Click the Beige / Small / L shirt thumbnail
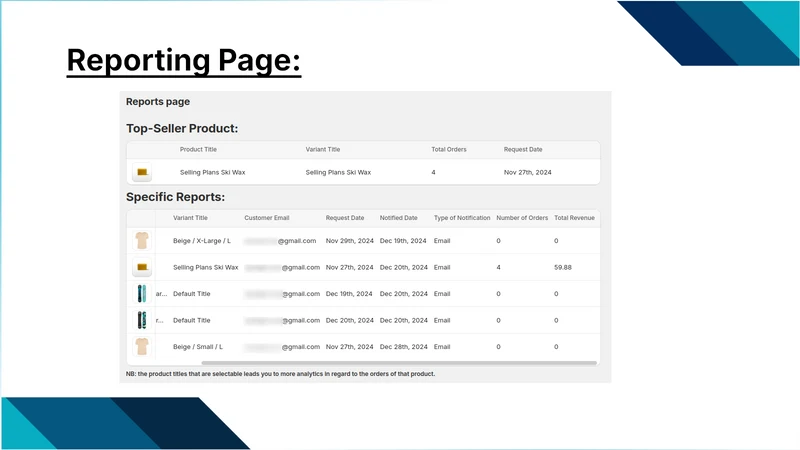 [142, 346]
